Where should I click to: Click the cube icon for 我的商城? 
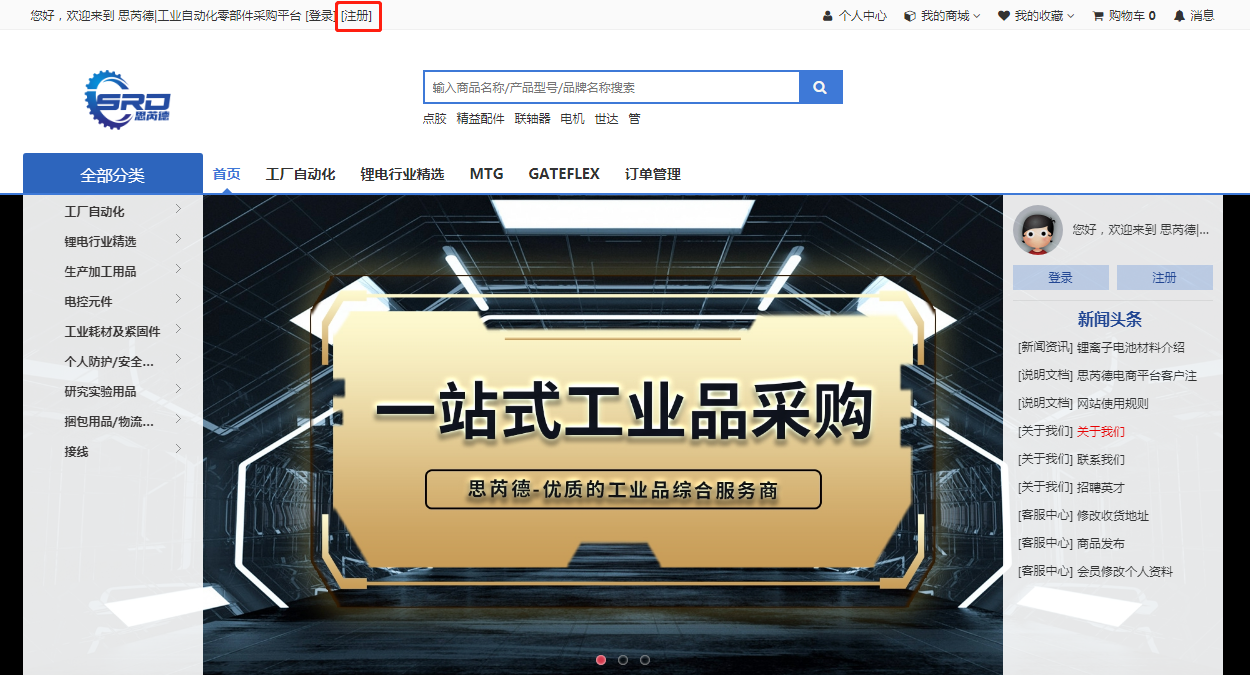click(910, 16)
